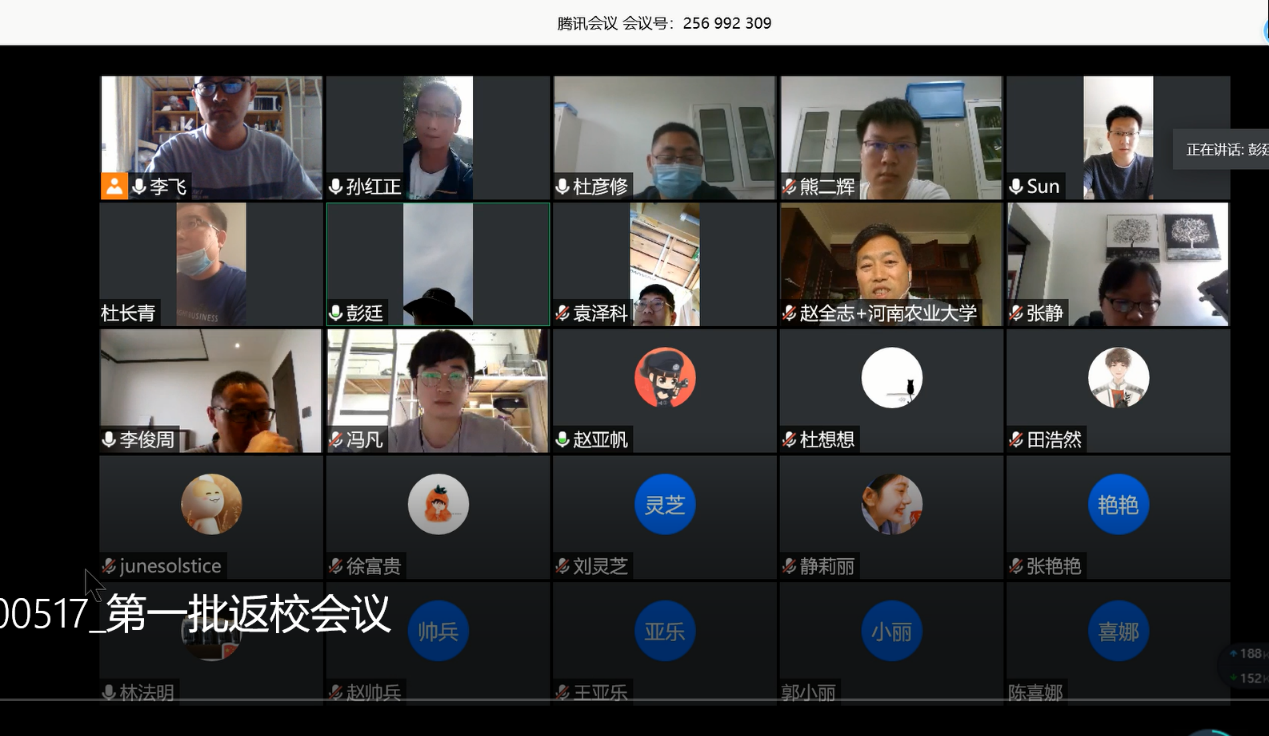Click the 艳艳 avatar for 张艳艳
This screenshot has height=736, width=1269.
(1118, 505)
